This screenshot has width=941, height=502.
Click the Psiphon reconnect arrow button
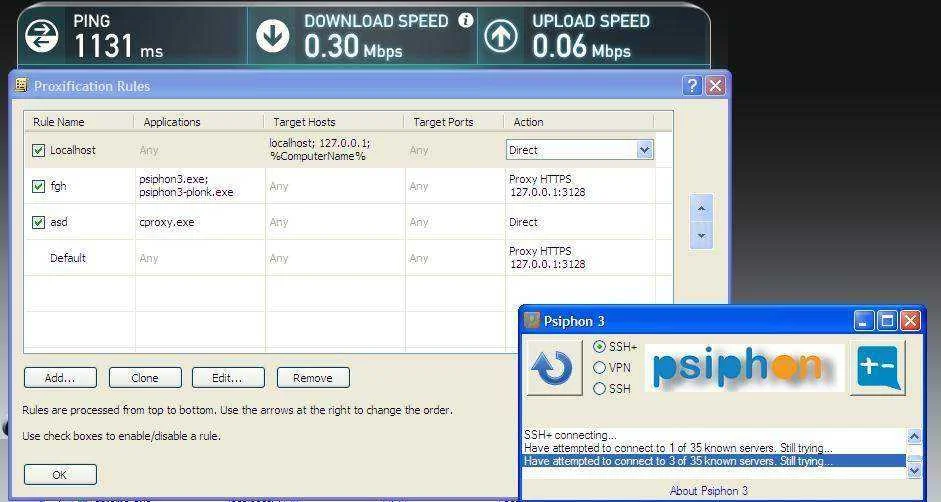pyautogui.click(x=554, y=367)
